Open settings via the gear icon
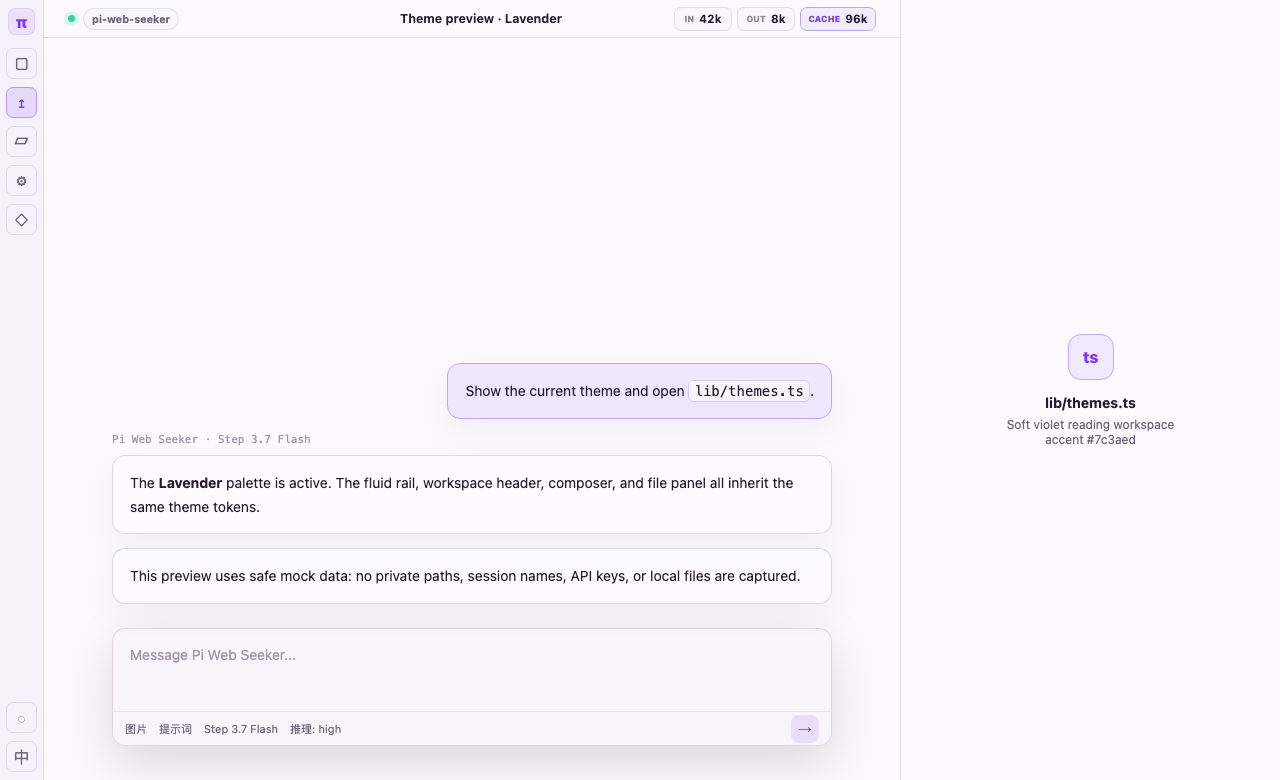 21,181
